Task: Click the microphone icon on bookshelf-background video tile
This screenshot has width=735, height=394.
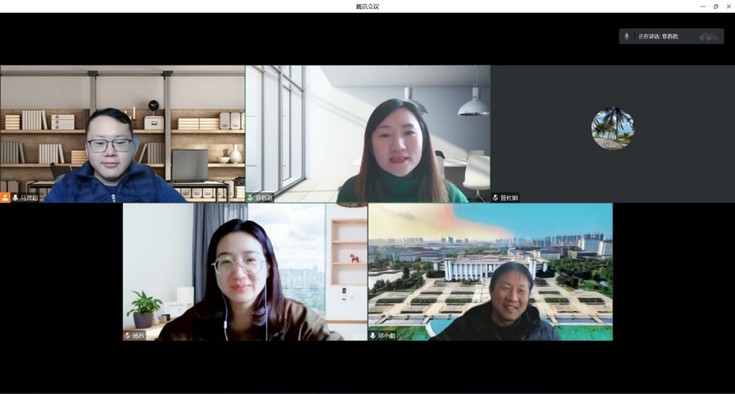Action: pos(15,198)
